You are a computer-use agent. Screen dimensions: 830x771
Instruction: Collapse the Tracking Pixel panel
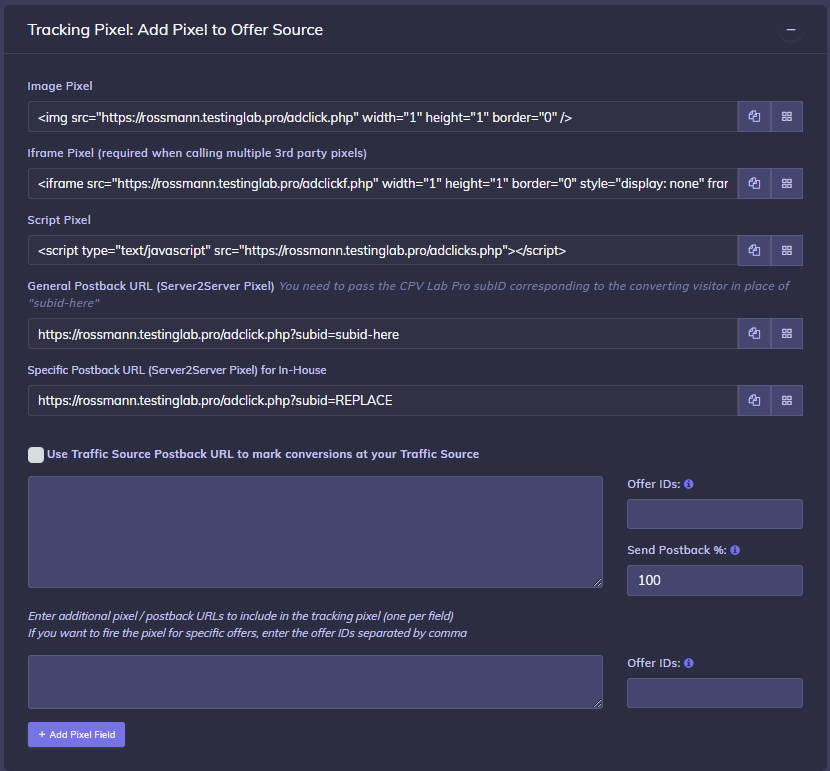click(x=791, y=30)
